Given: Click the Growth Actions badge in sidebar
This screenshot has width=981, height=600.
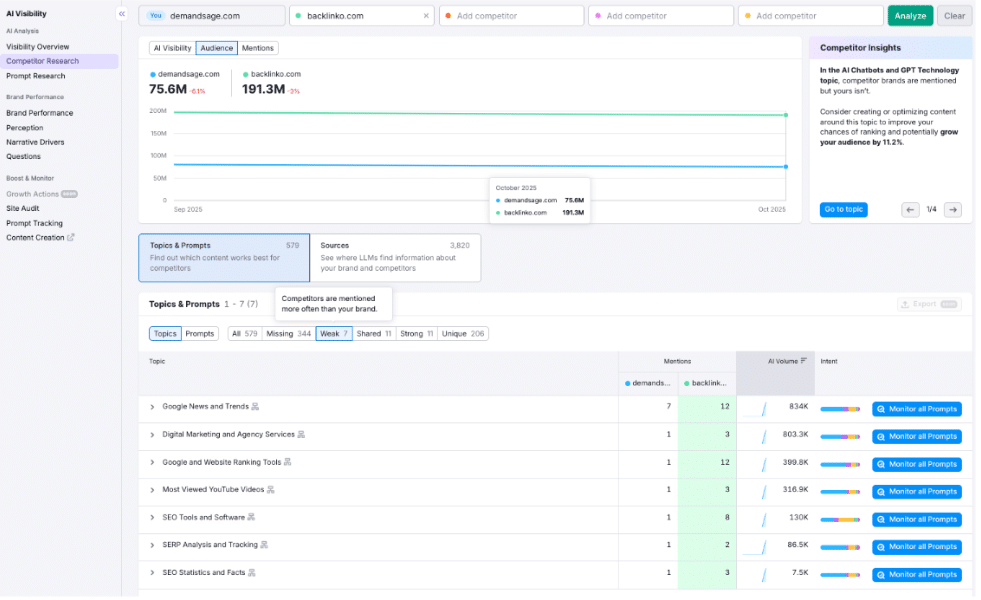Looking at the screenshot, I should tap(69, 195).
